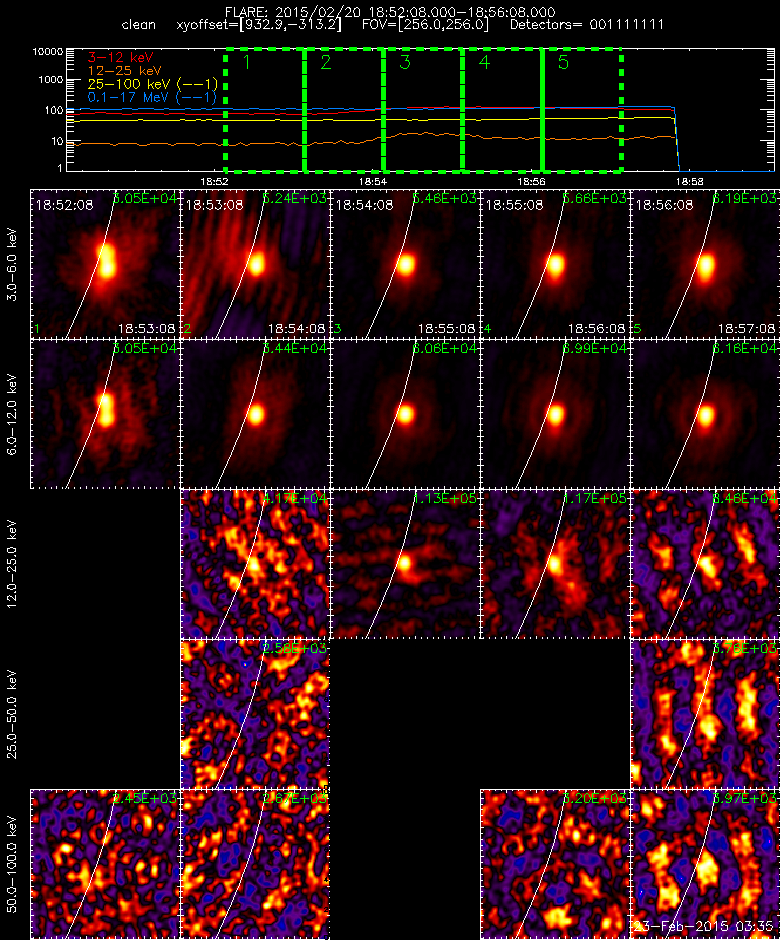The width and height of the screenshot is (780, 940).
Task: Click the Detectors= 001111111 label
Action: (586, 25)
